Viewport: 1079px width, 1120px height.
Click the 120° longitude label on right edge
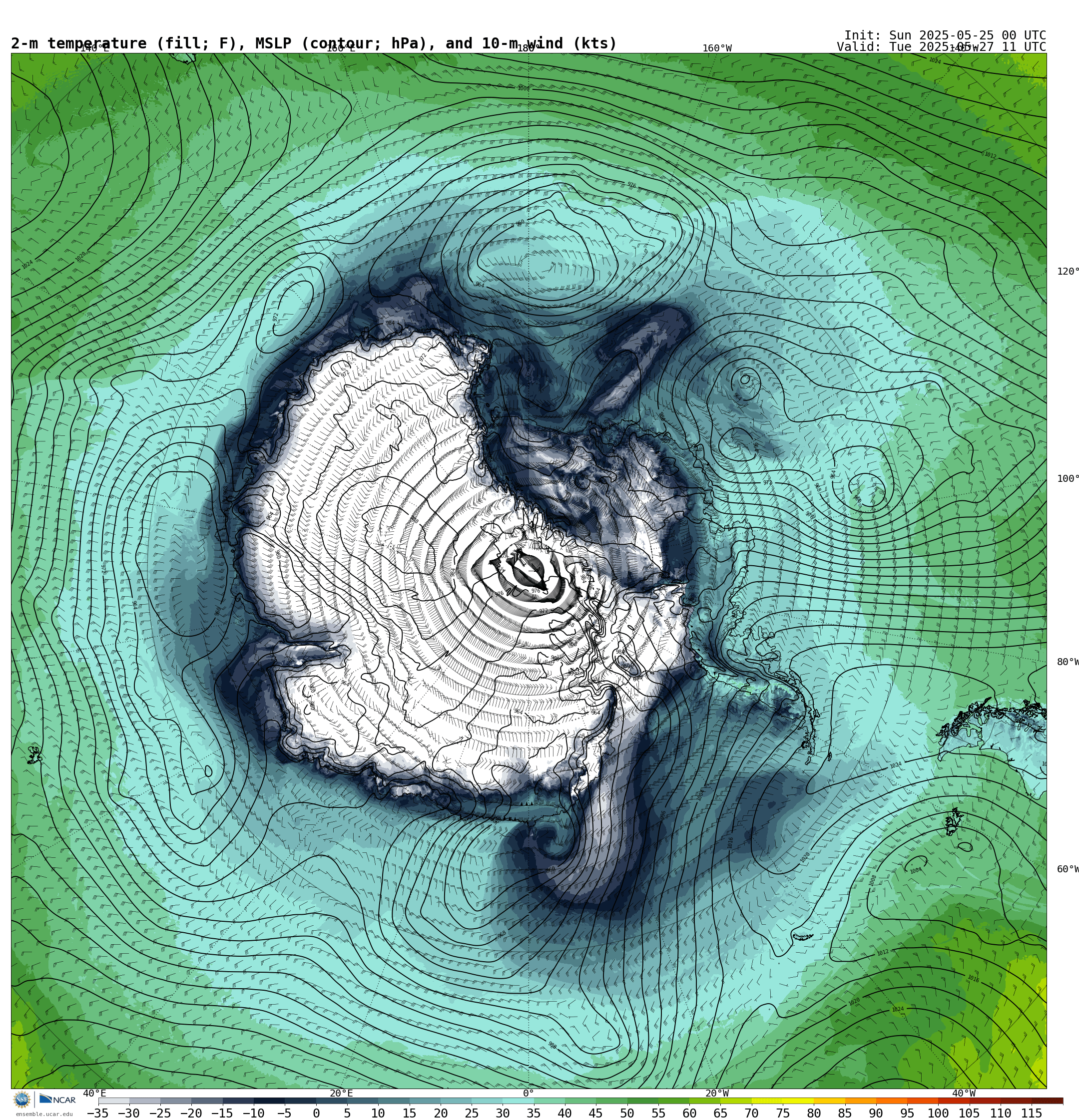pyautogui.click(x=1068, y=272)
